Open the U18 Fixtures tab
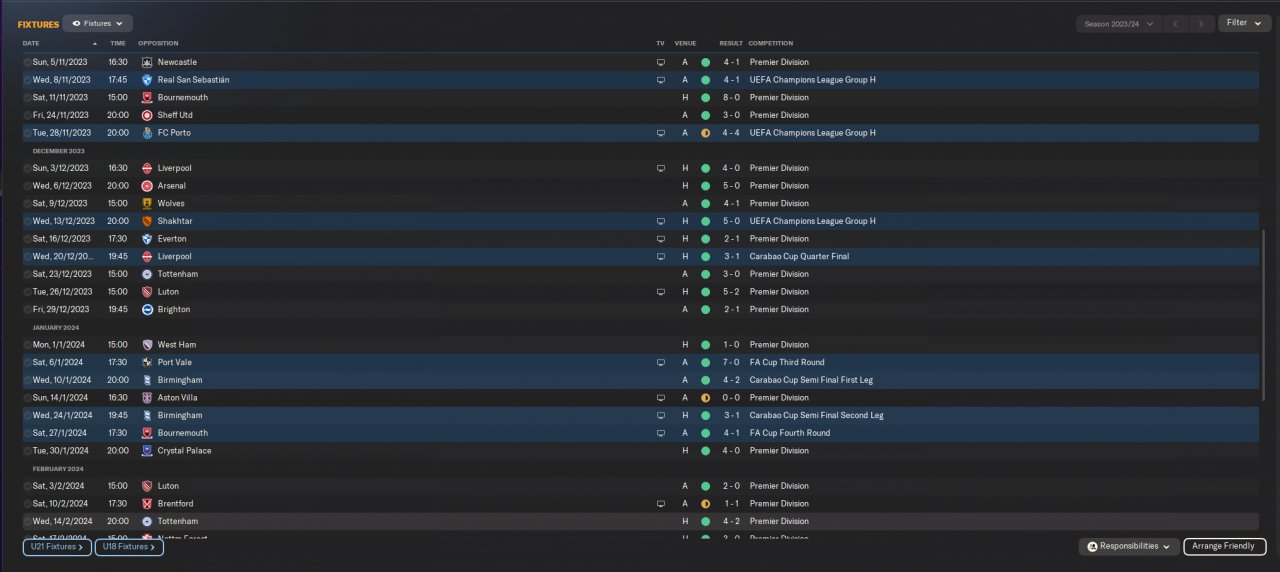 tap(129, 547)
